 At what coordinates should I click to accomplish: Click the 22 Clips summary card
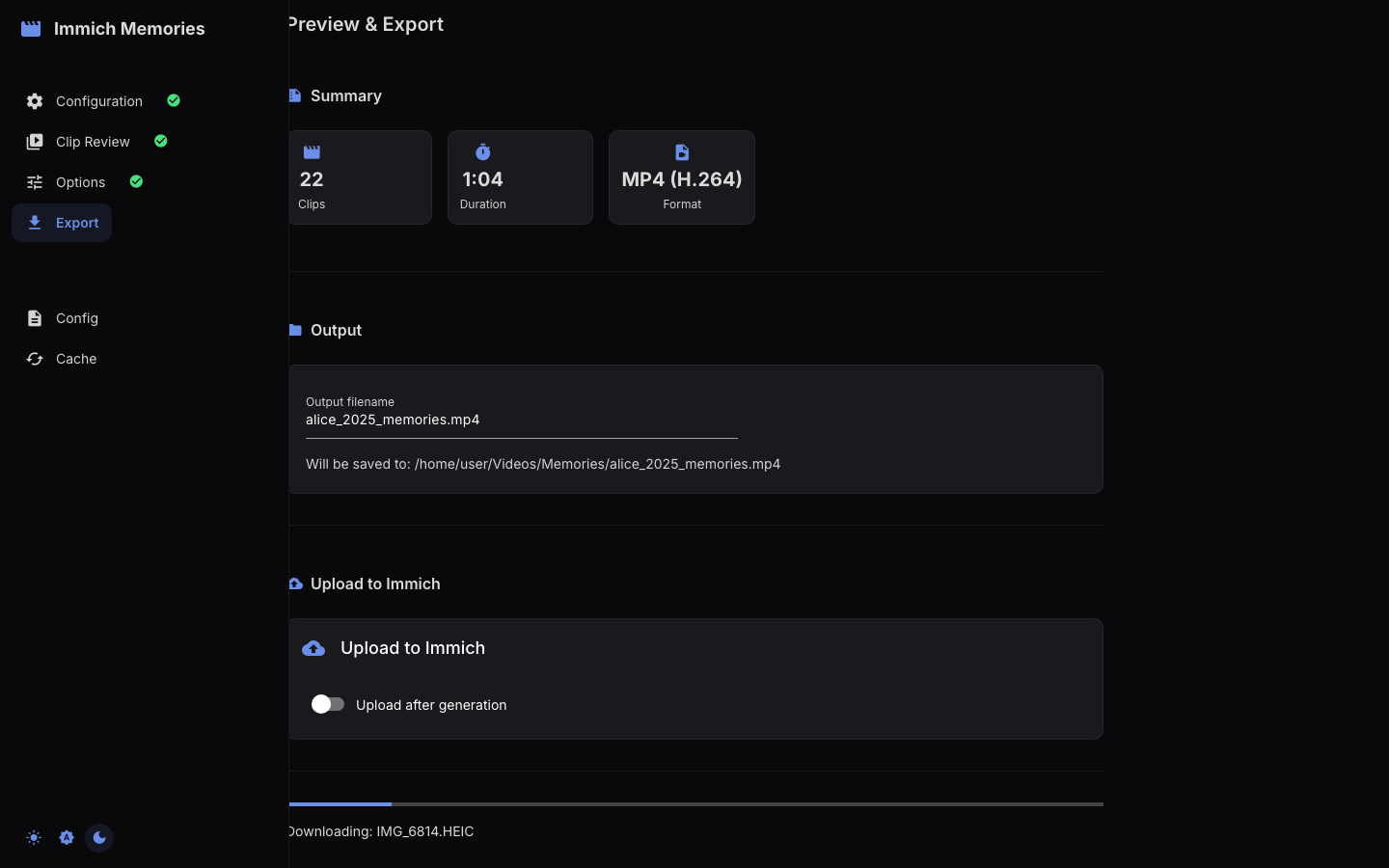pos(360,177)
